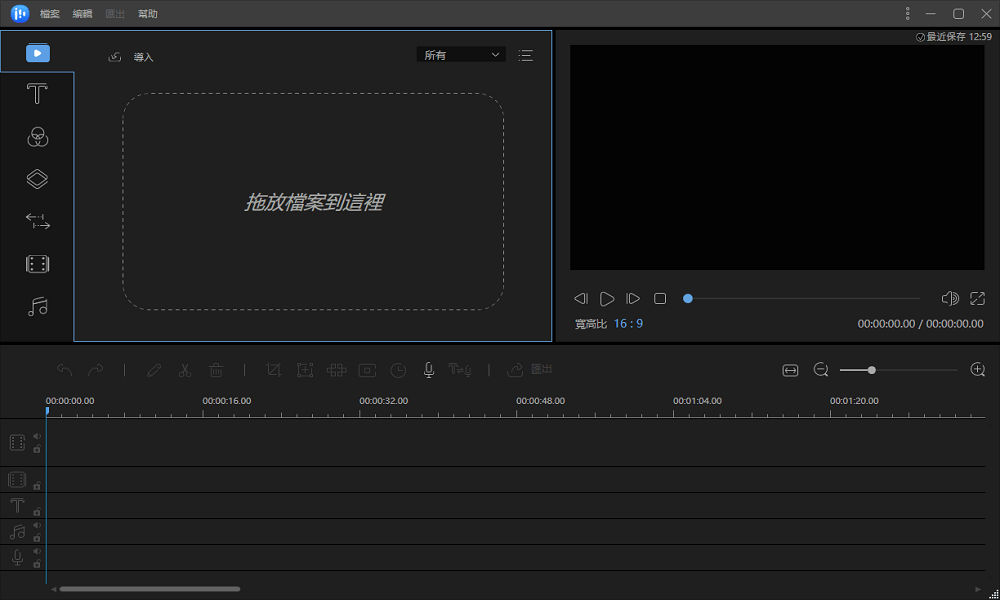This screenshot has width=1000, height=600.
Task: Play the preview video
Action: point(607,298)
